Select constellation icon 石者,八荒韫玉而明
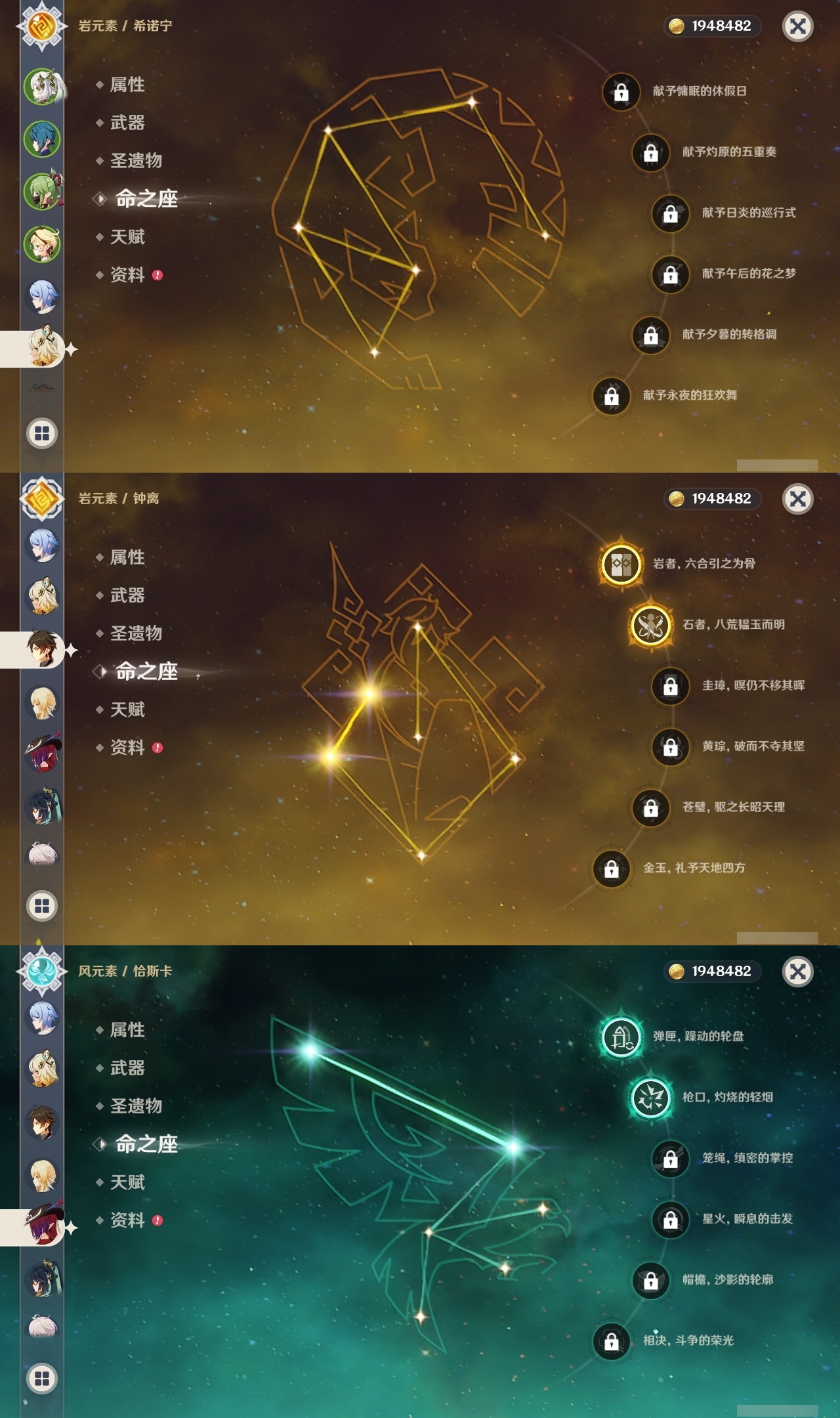The width and height of the screenshot is (840, 1418). [650, 625]
